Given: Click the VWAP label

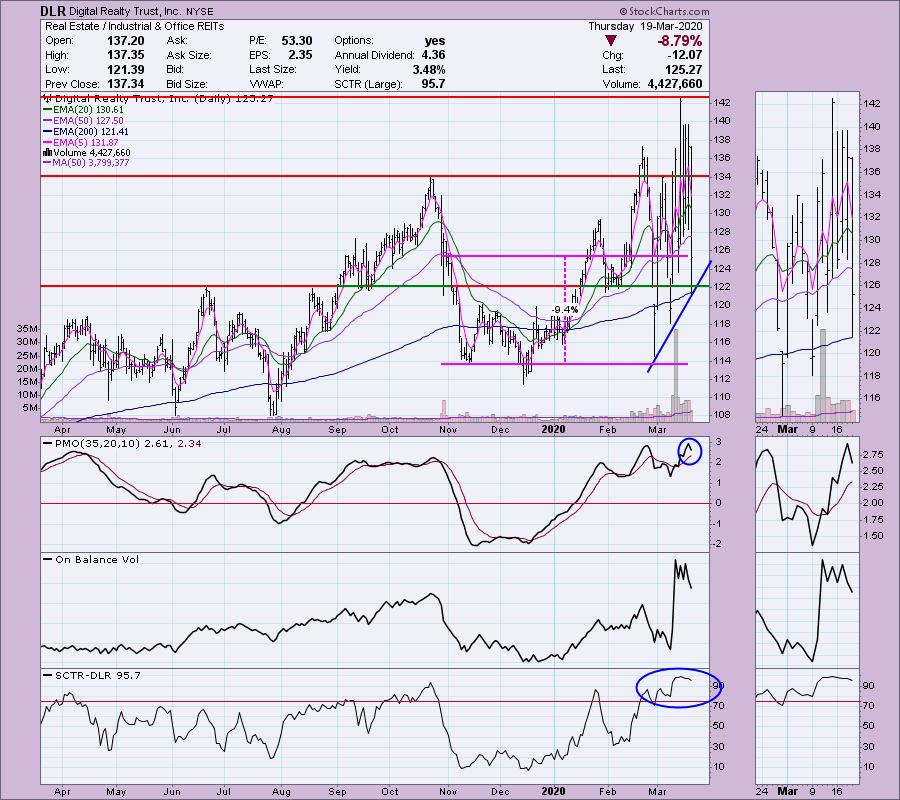Looking at the screenshot, I should 266,84.
